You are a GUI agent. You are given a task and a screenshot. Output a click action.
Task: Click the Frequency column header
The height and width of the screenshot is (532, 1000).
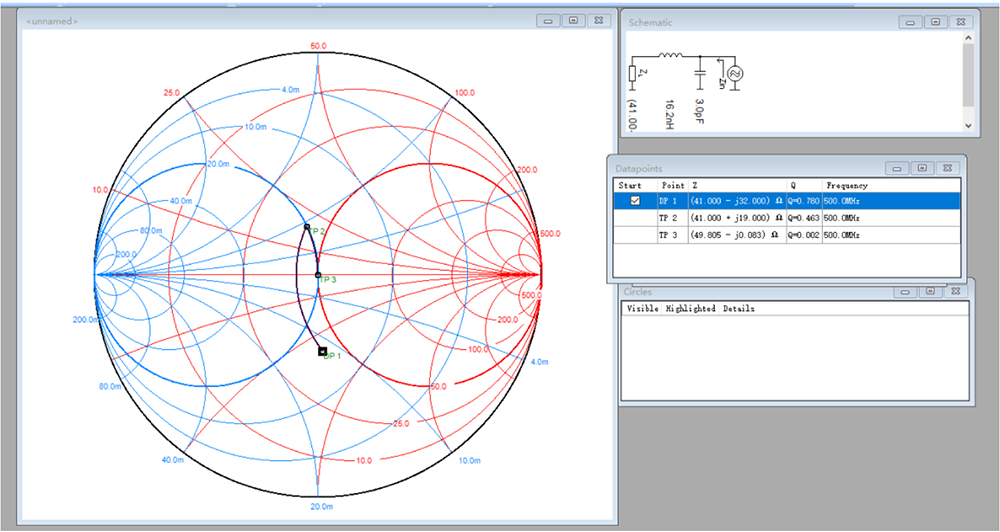pos(846,185)
